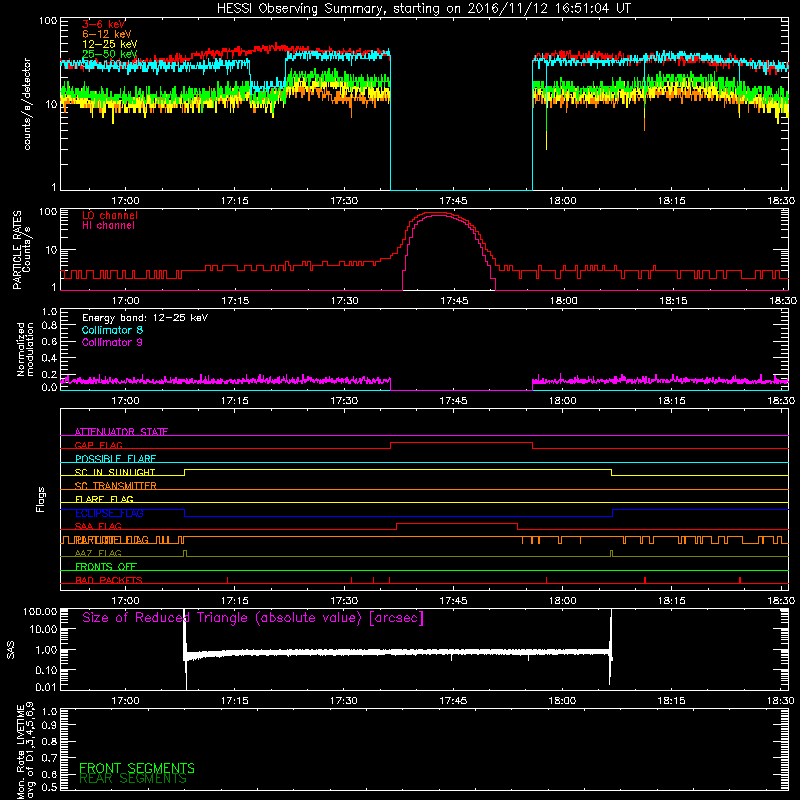800x800 pixels.
Task: Click the 18:15 tick label under the SAS panel
Action: tap(671, 701)
